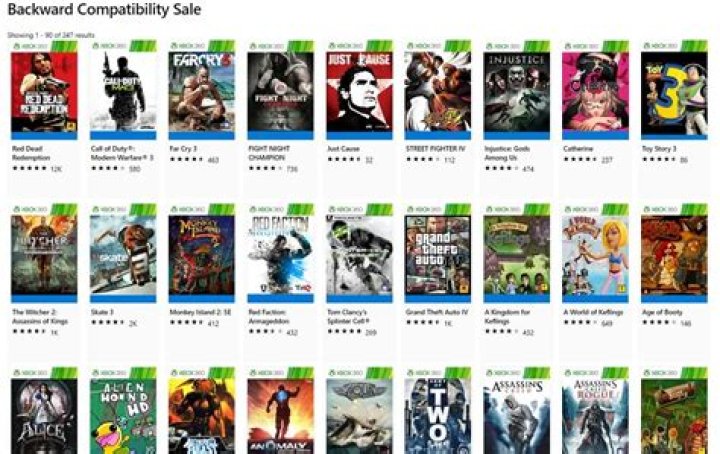The width and height of the screenshot is (720, 454).
Task: Open the Alien Hominid HD cover
Action: [123, 416]
